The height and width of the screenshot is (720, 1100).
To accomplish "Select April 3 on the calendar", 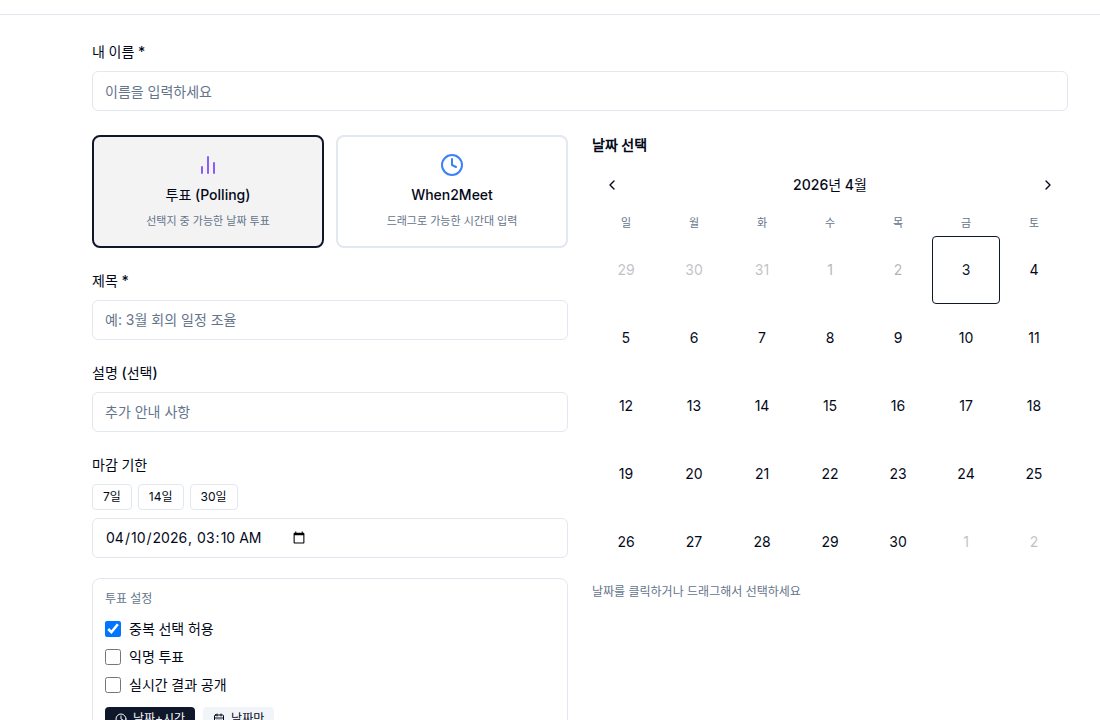I will [x=965, y=270].
